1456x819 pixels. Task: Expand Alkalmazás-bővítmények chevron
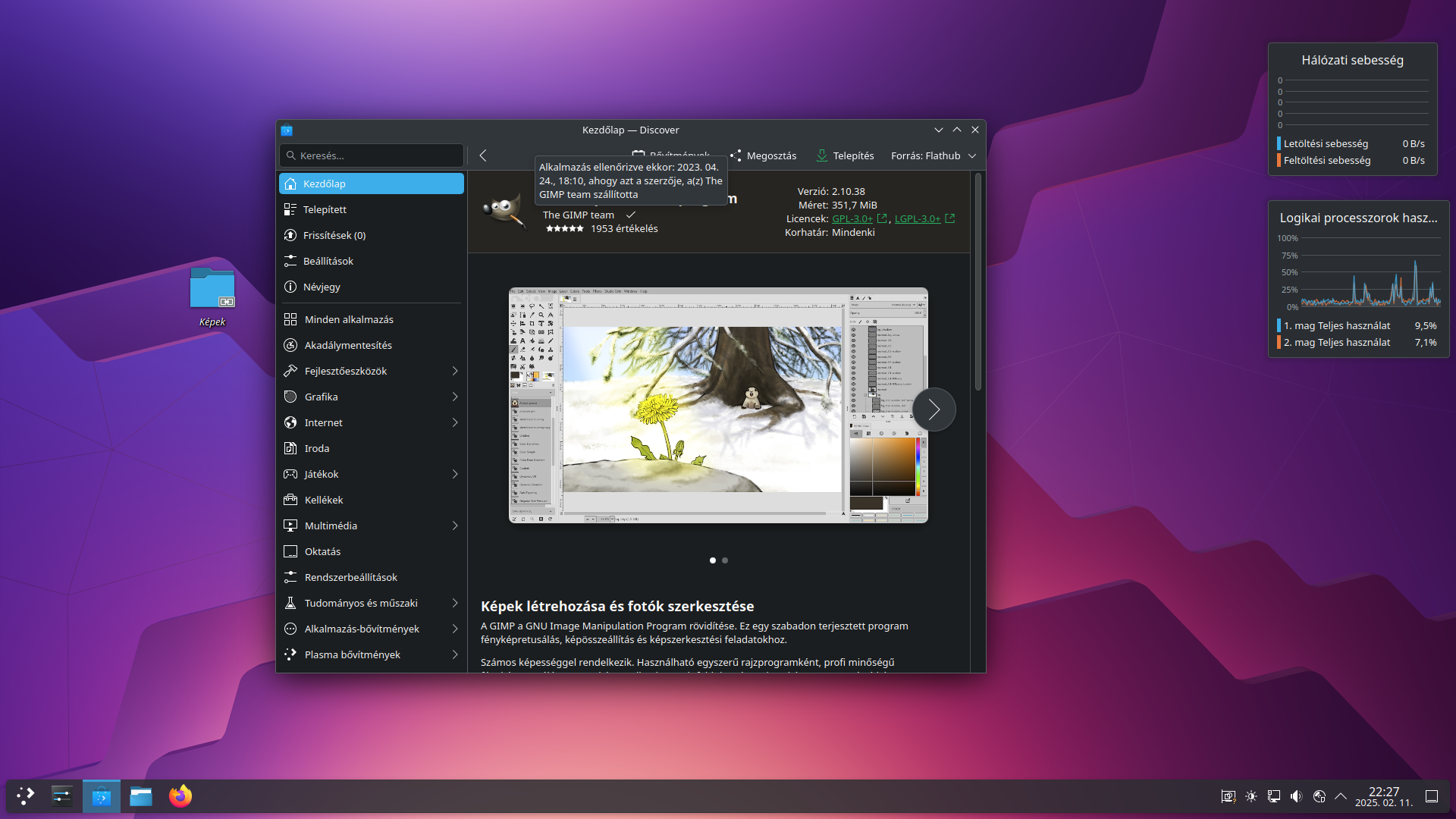coord(455,629)
